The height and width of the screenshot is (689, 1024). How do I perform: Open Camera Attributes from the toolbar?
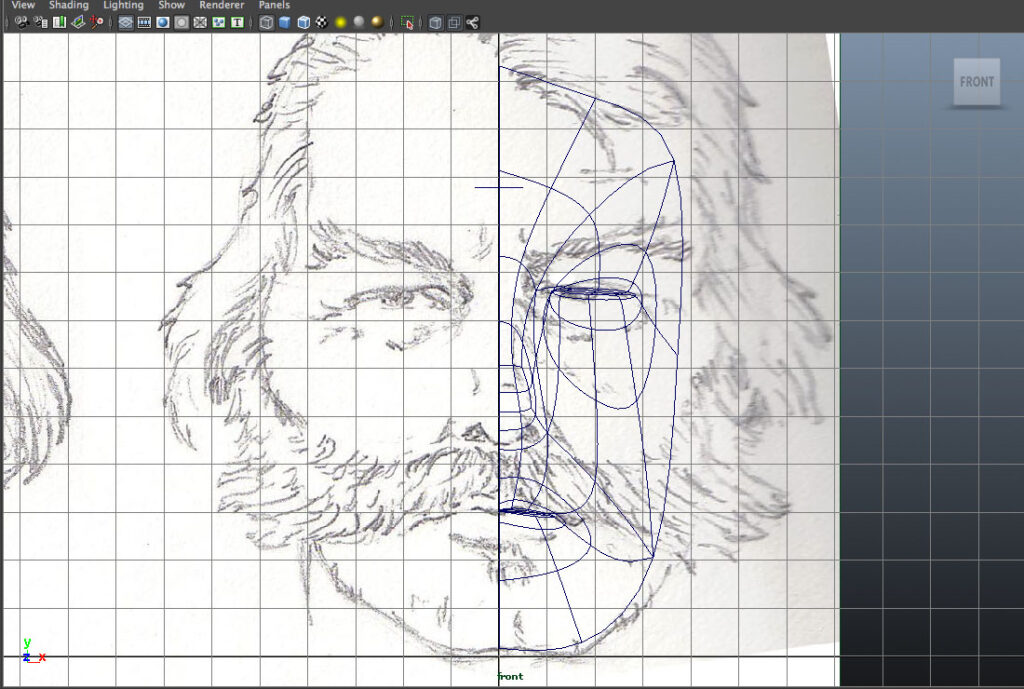click(40, 22)
